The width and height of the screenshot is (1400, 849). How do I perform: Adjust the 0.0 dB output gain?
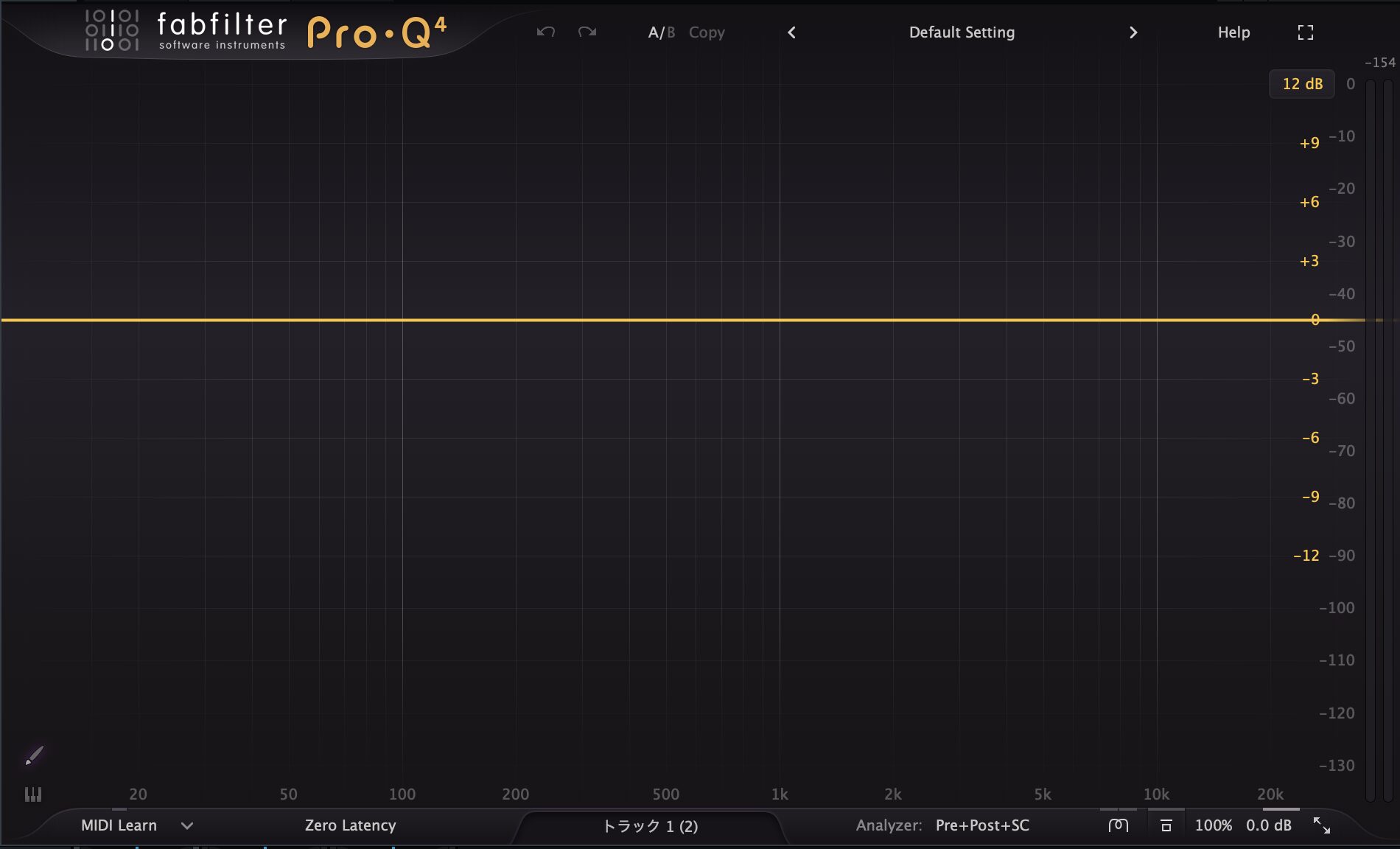tap(1269, 825)
